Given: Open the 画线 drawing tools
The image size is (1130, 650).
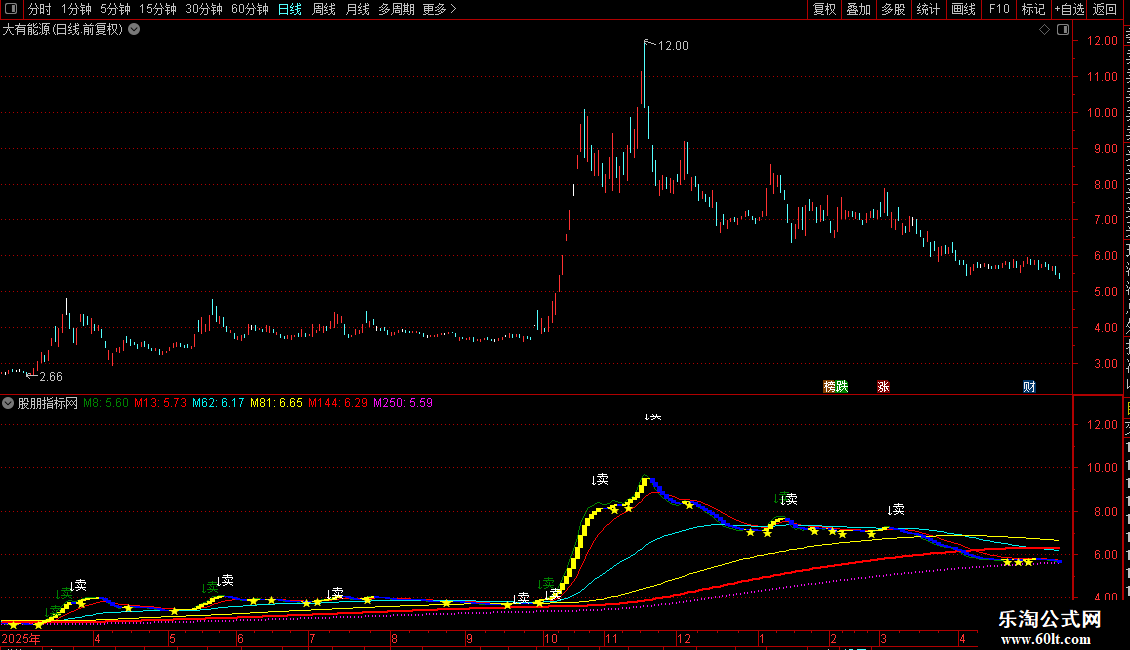Looking at the screenshot, I should pos(963,9).
